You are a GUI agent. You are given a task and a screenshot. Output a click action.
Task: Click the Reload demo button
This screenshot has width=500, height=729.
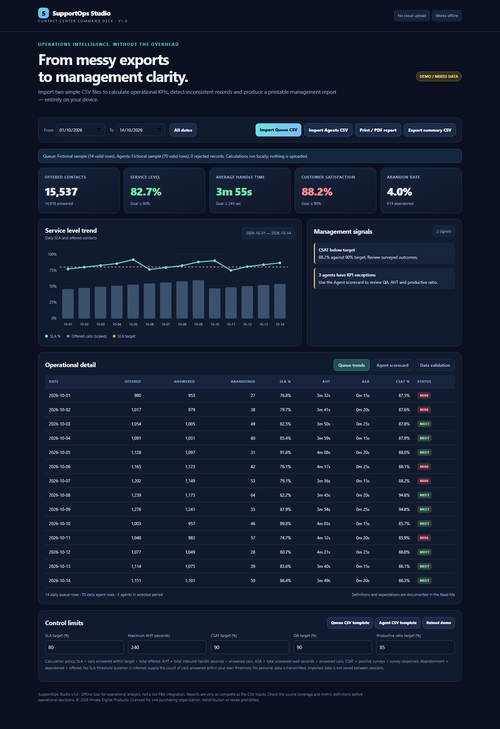[x=439, y=623]
